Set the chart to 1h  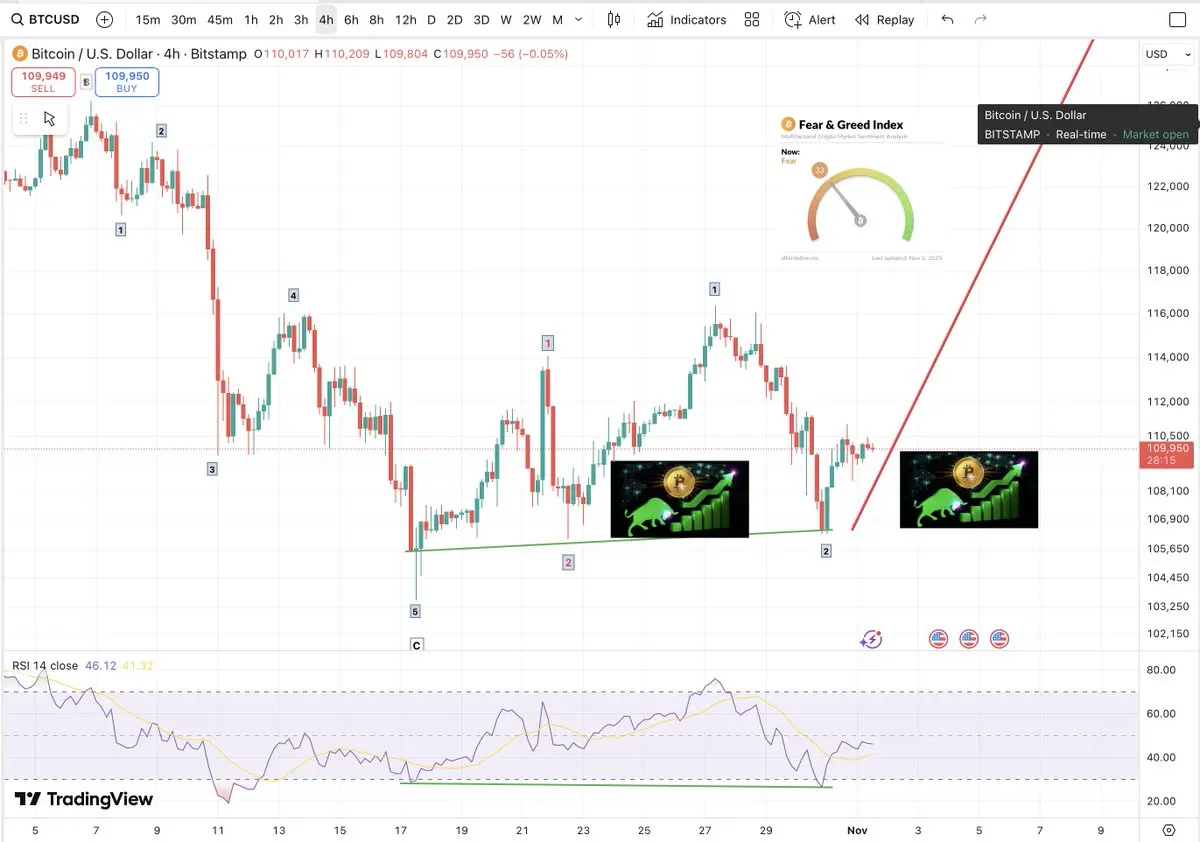click(251, 19)
